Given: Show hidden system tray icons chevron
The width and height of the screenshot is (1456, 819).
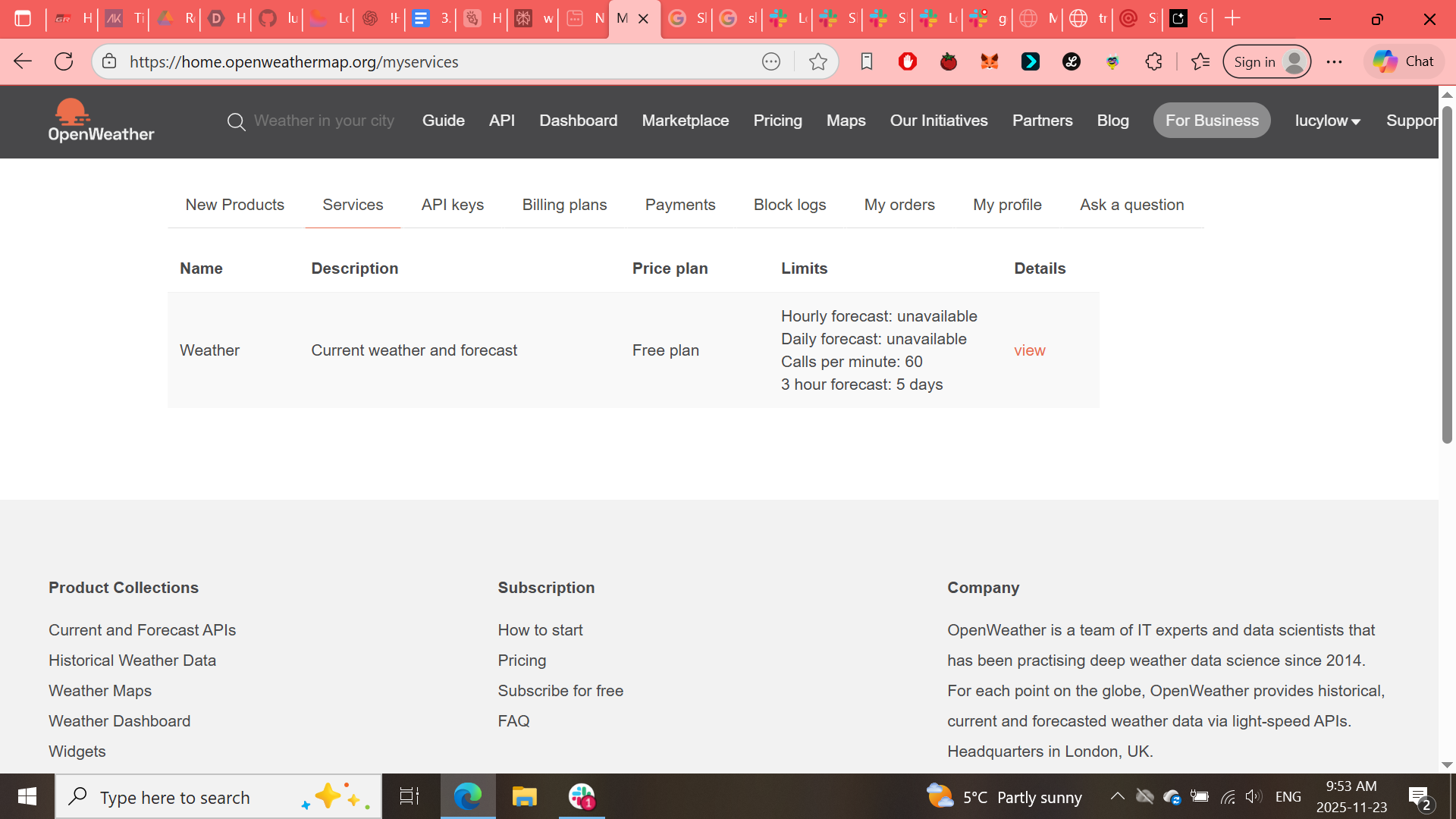Looking at the screenshot, I should (x=1117, y=796).
